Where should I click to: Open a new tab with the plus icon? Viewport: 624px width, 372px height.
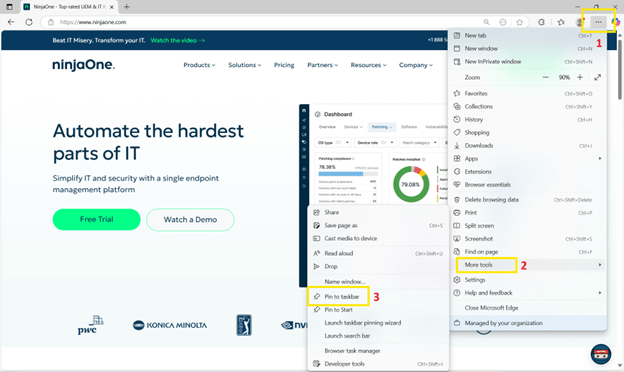pos(127,7)
